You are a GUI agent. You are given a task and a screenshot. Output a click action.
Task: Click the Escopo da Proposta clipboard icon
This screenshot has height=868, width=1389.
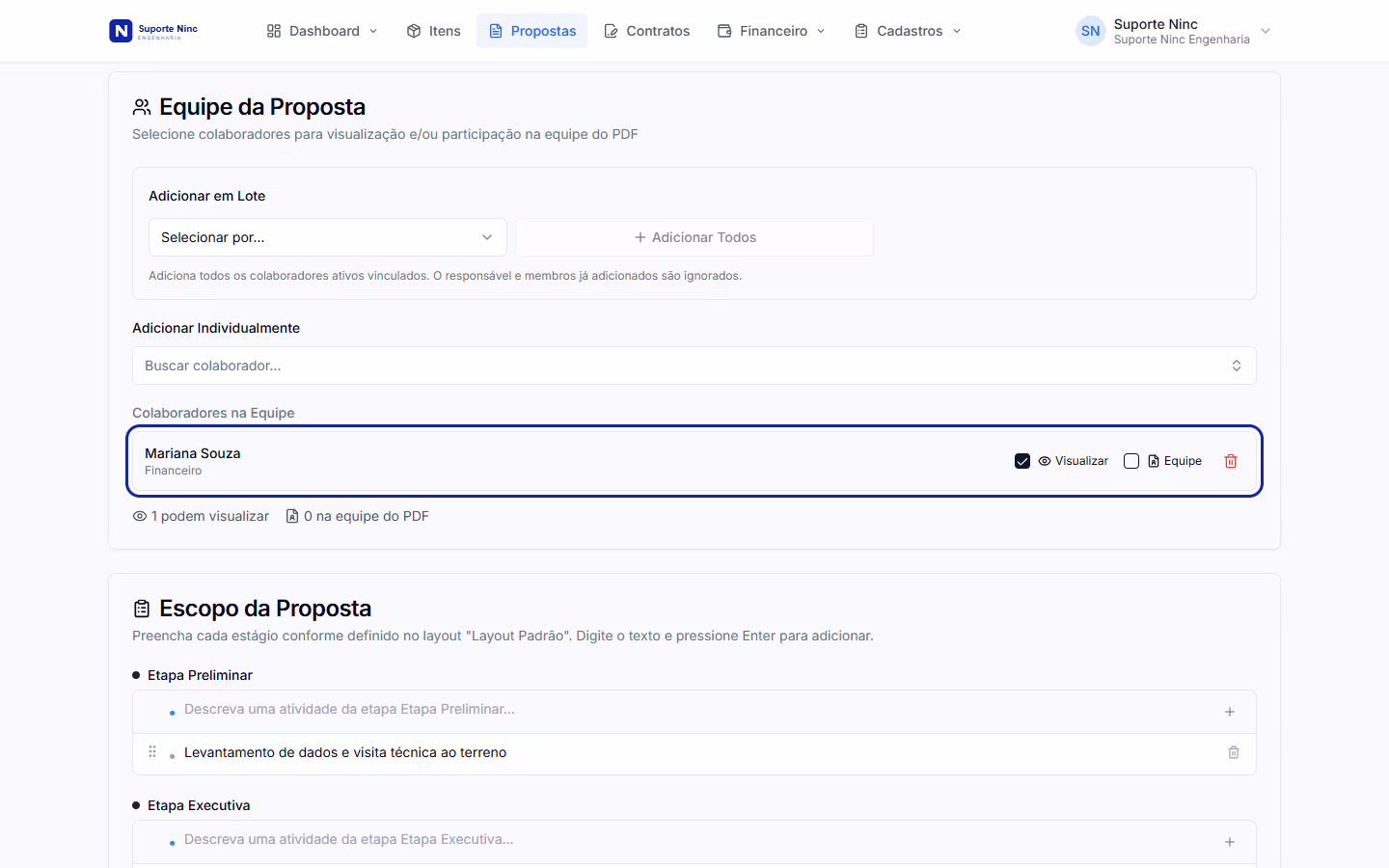[142, 609]
